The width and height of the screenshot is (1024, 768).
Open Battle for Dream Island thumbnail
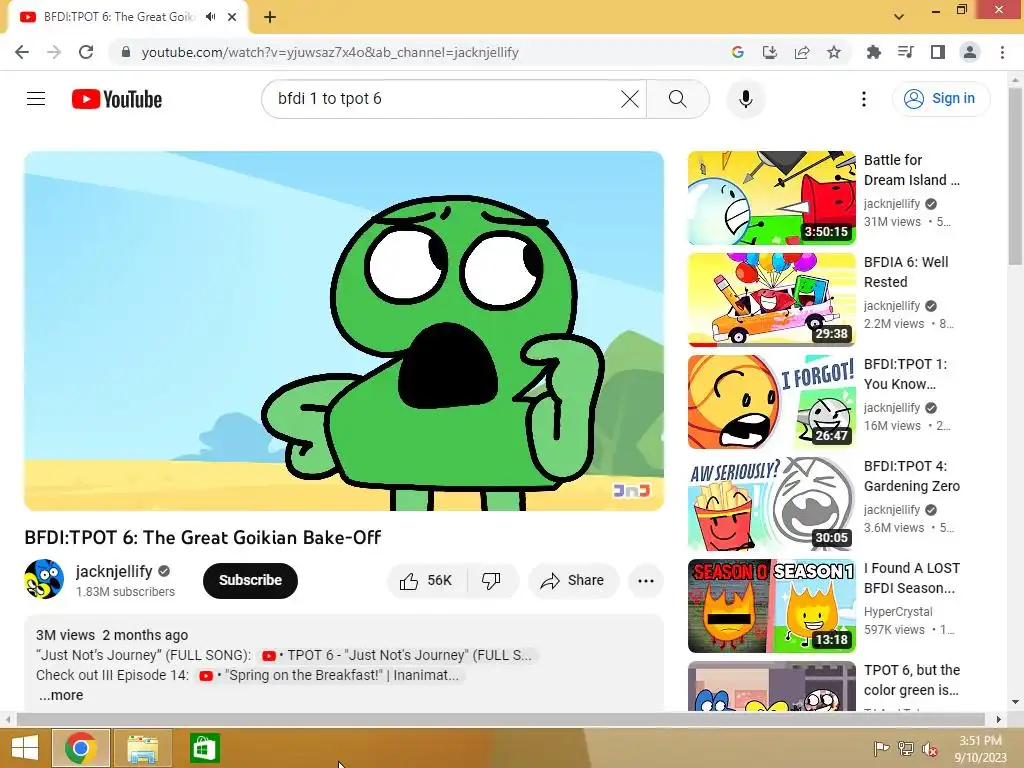point(771,198)
